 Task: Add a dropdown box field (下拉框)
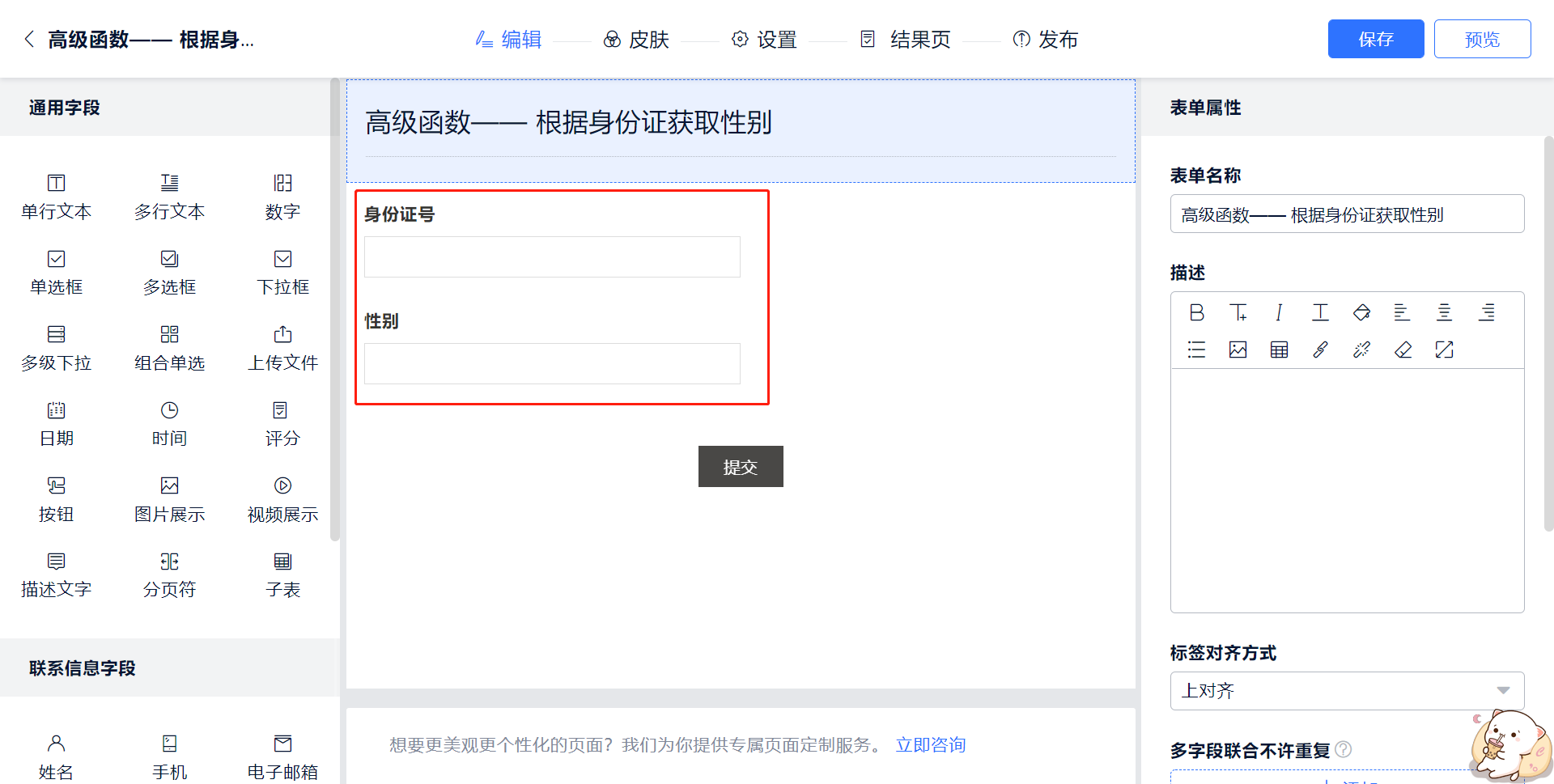tap(282, 273)
